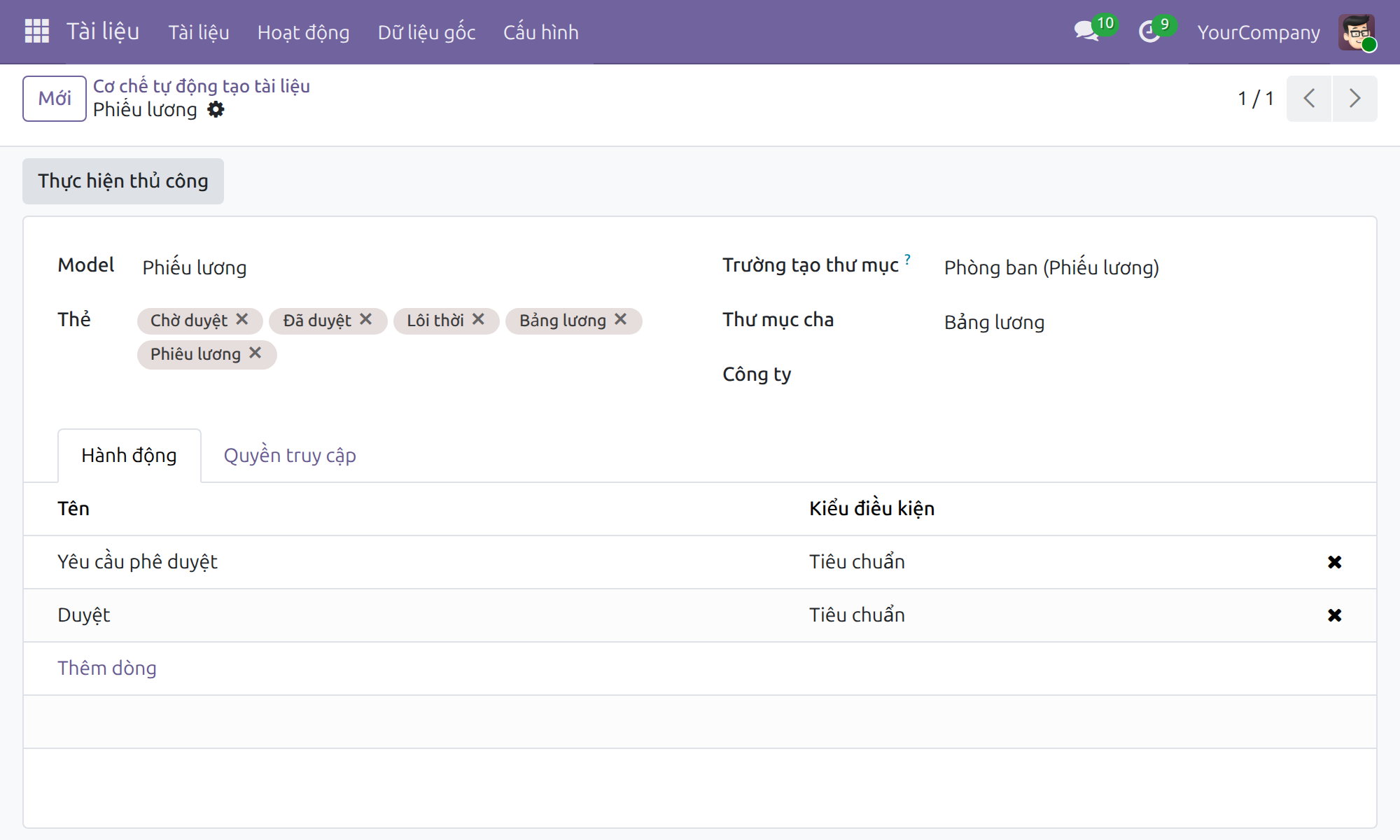Open the Hoạt động menu
Viewport: 1400px width, 840px height.
[x=303, y=32]
